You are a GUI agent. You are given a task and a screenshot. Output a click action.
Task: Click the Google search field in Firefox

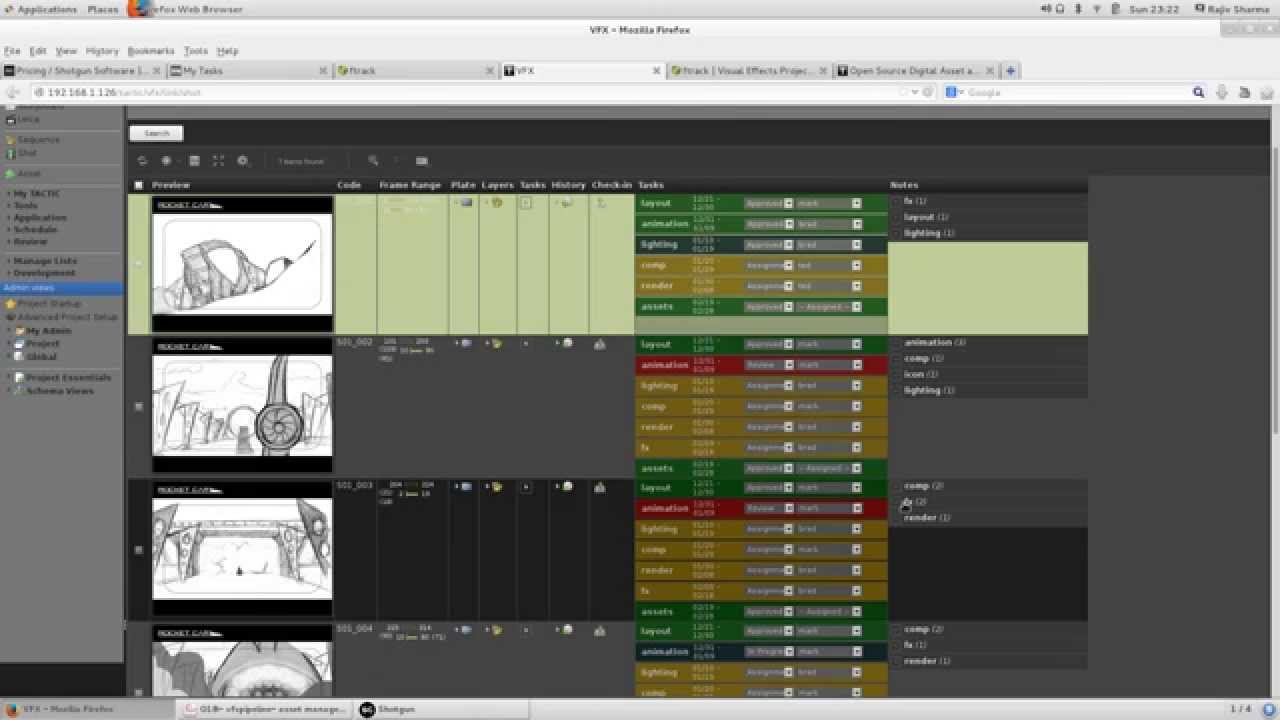point(1078,92)
